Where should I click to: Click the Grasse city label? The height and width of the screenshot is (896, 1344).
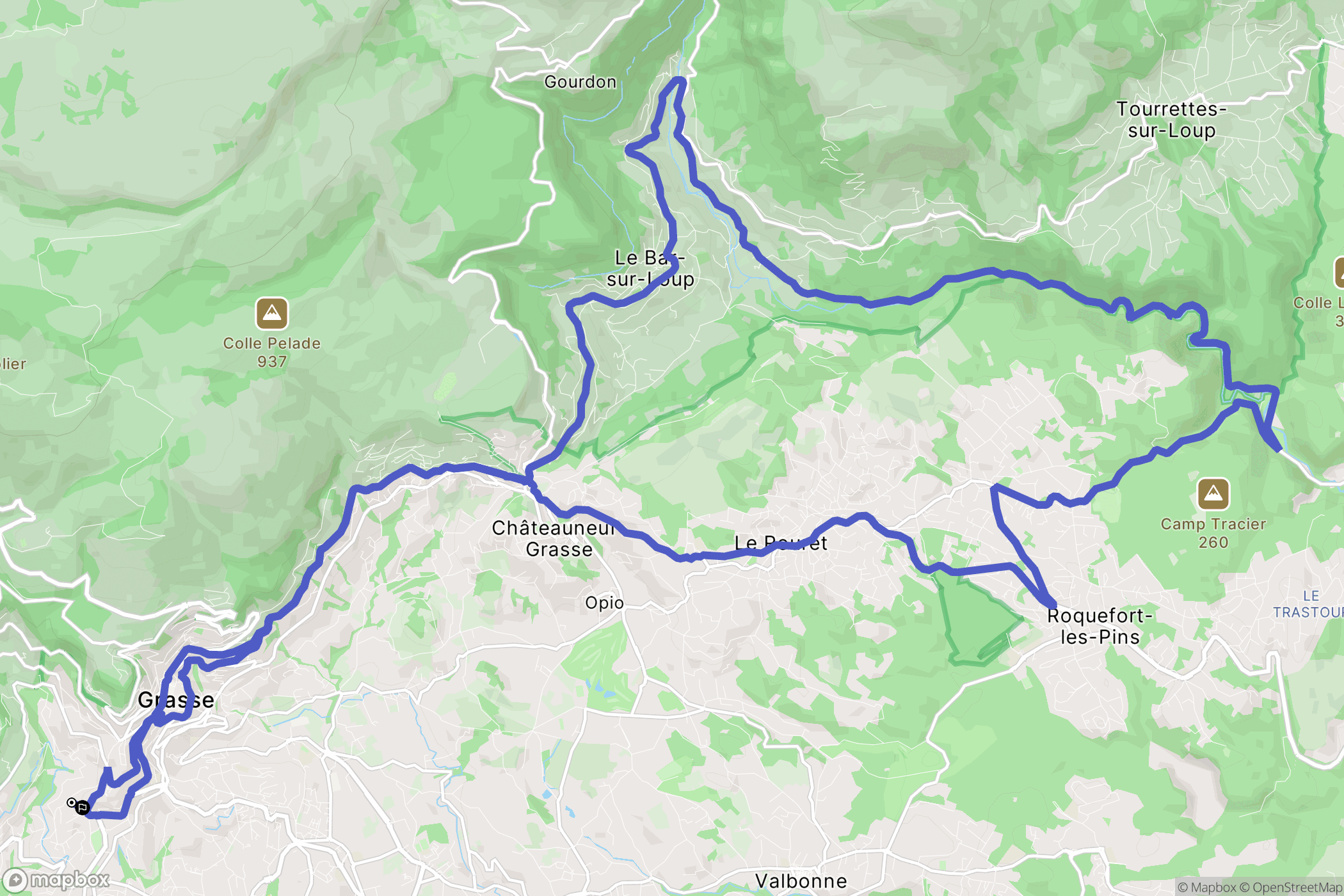176,700
